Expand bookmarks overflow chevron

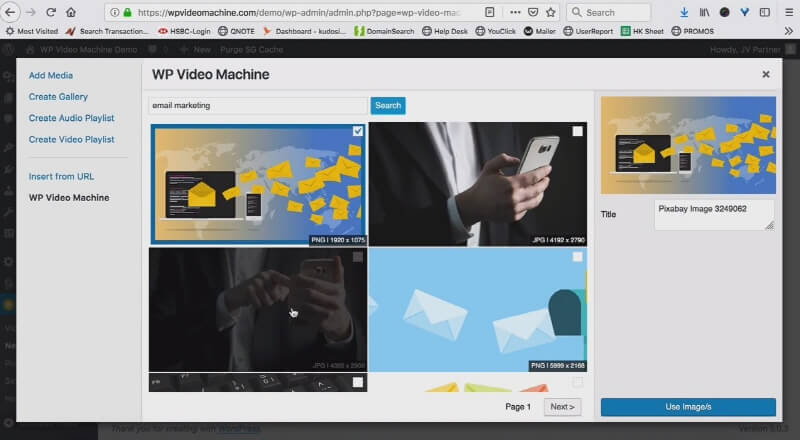788,31
